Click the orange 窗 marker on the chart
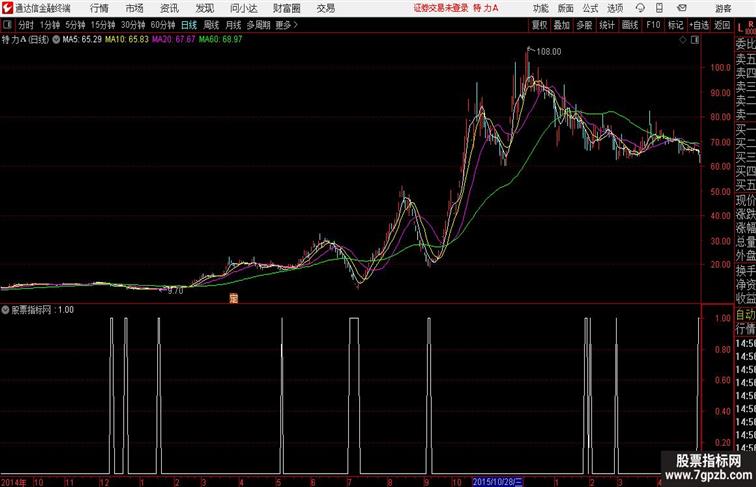This screenshot has height=487, width=756. tap(233, 298)
